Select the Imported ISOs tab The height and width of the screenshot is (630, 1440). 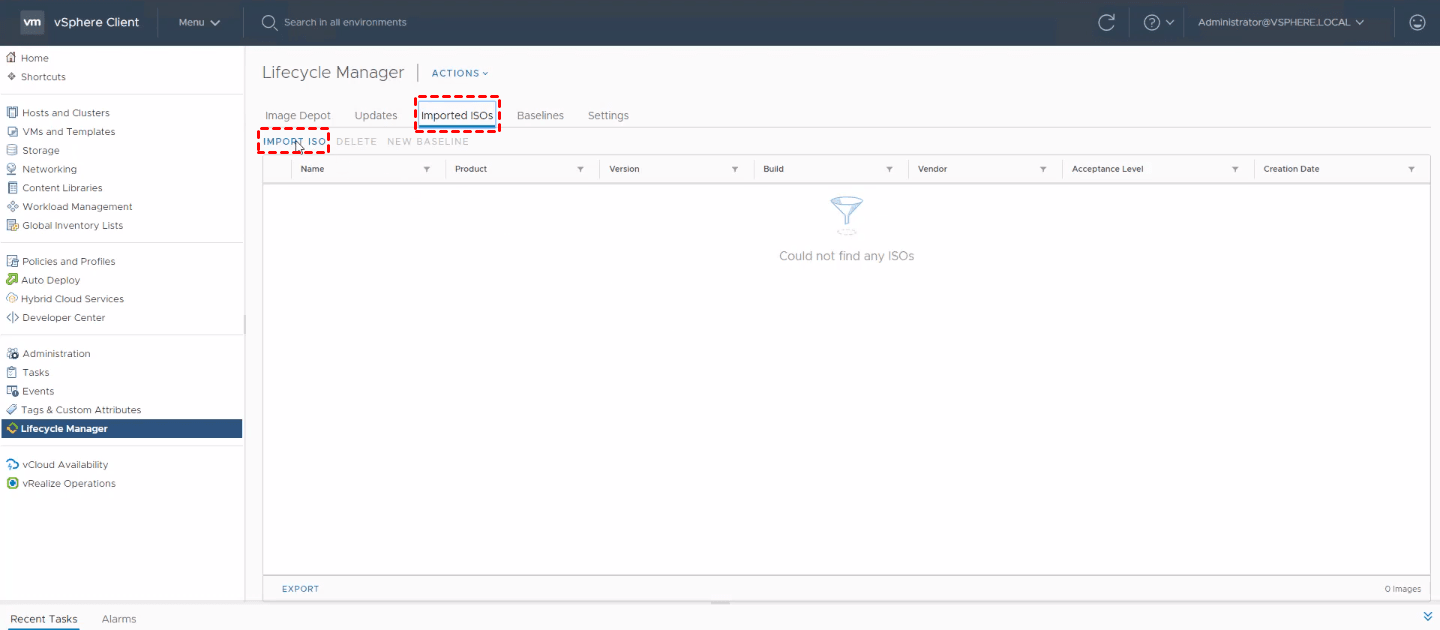tap(457, 116)
